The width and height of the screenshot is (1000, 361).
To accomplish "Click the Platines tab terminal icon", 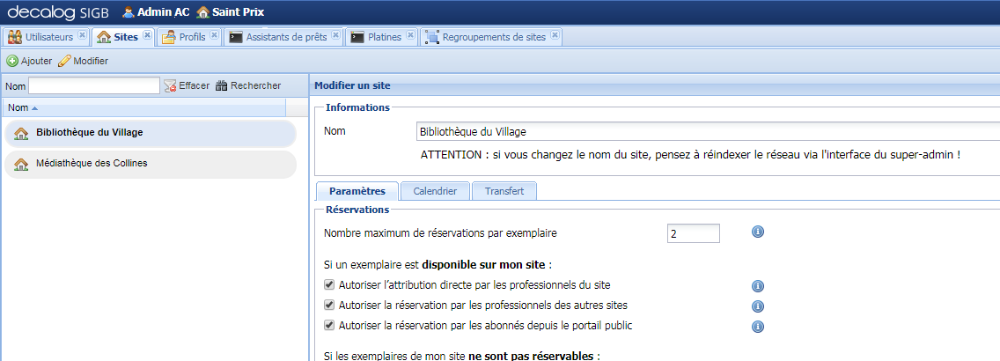I will 358,37.
